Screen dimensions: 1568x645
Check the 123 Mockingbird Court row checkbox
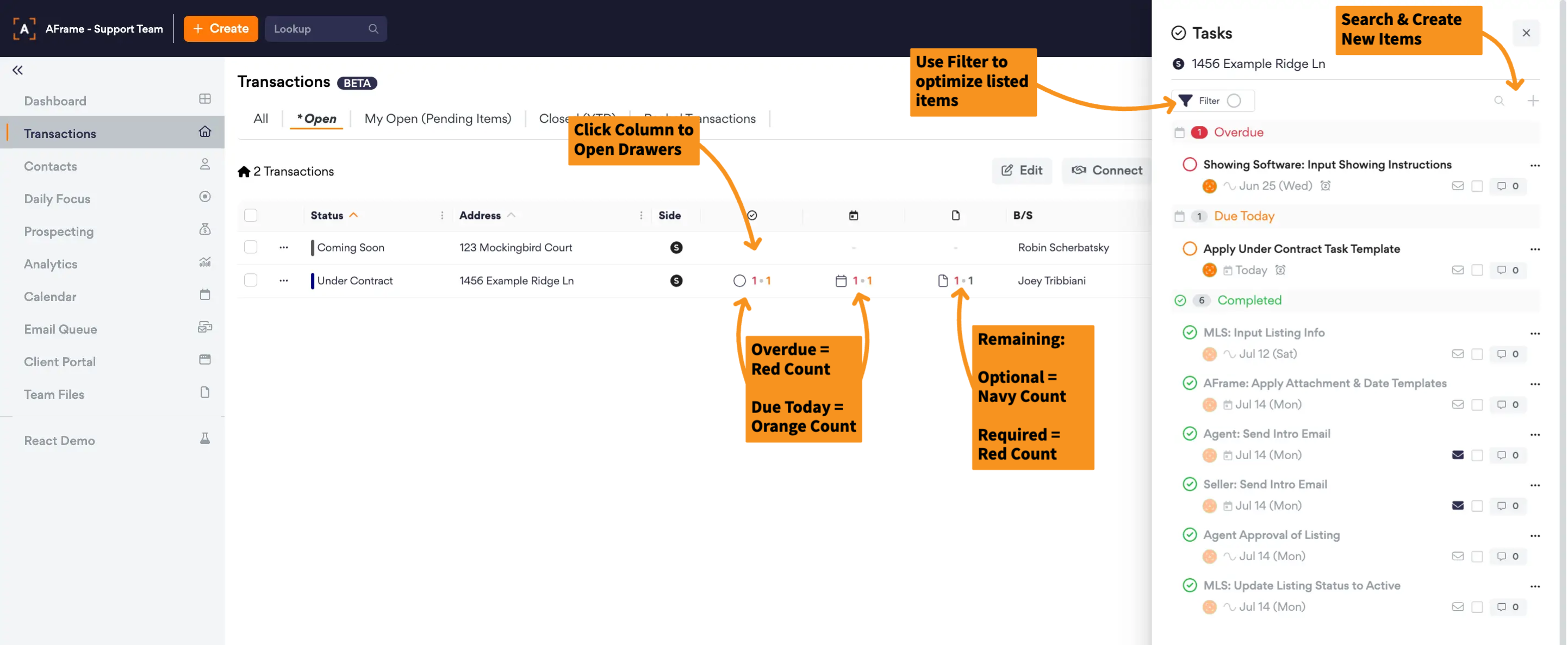250,247
